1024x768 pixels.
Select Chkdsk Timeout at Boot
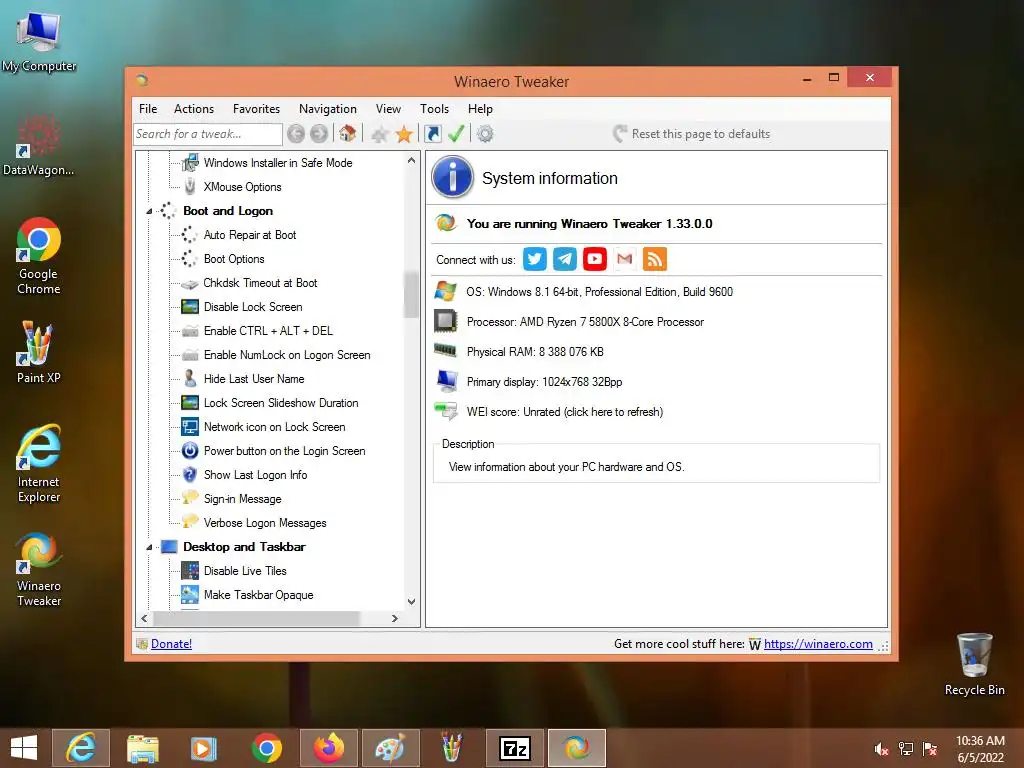pyautogui.click(x=260, y=283)
